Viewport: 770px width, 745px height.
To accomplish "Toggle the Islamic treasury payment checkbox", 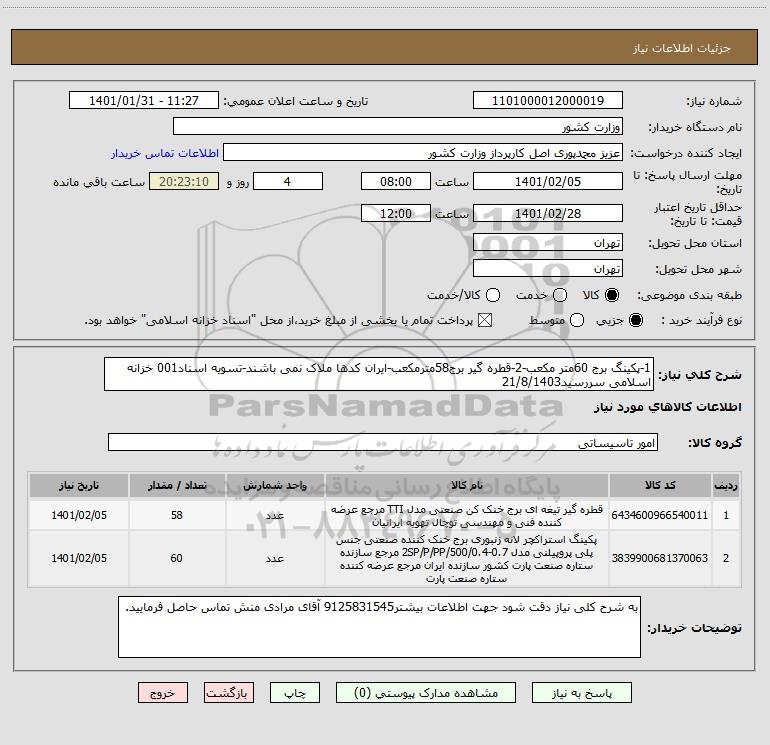I will (x=485, y=320).
